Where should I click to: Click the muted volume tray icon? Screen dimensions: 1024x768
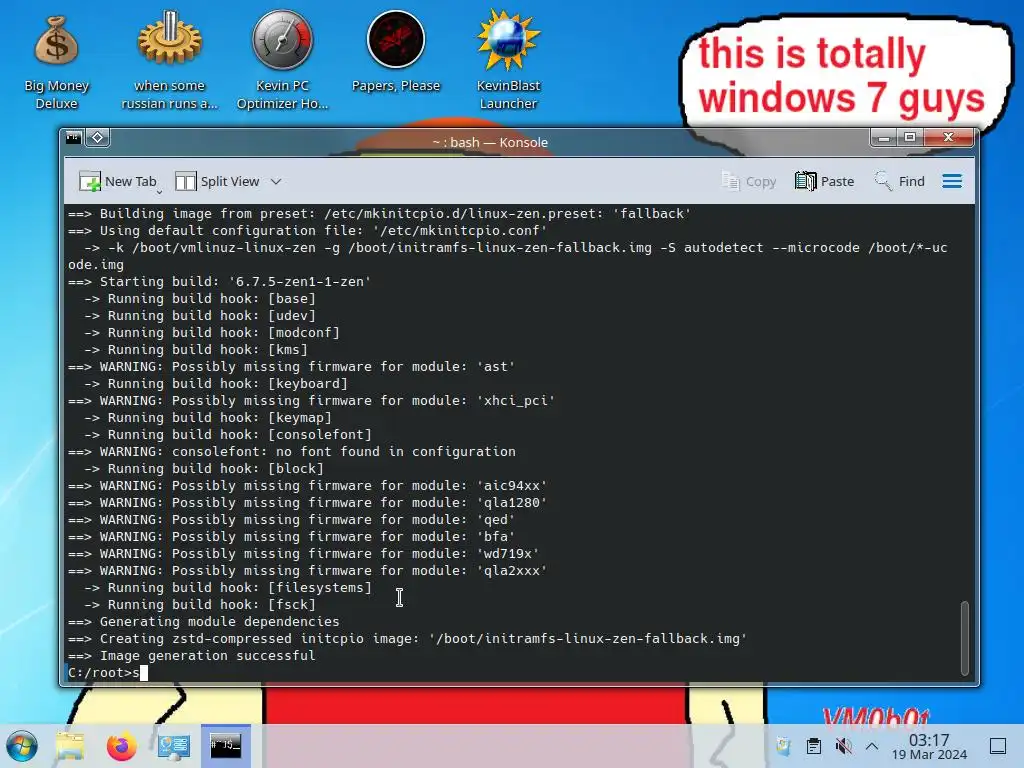[843, 746]
